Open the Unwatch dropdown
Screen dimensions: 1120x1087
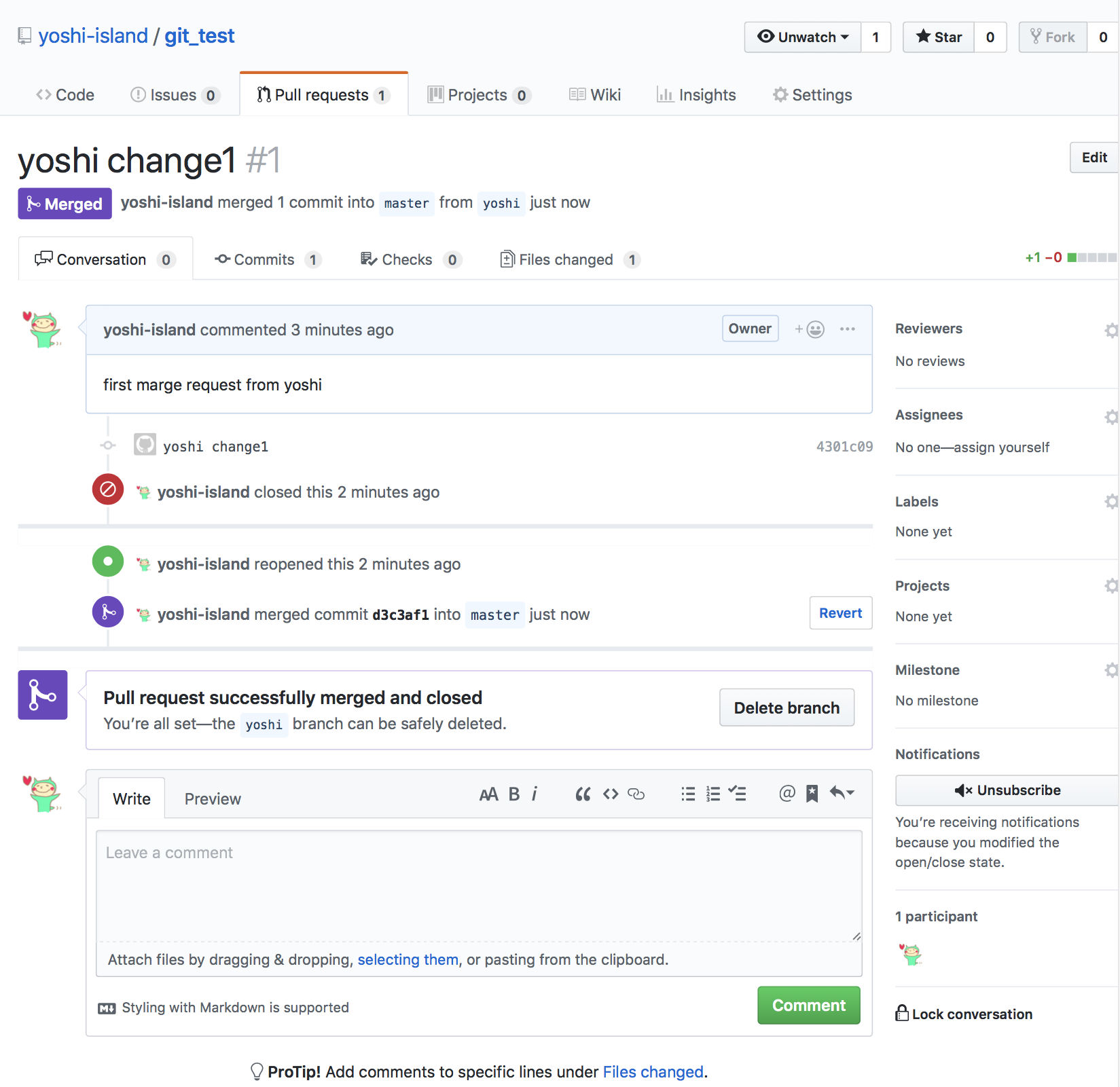coord(803,37)
